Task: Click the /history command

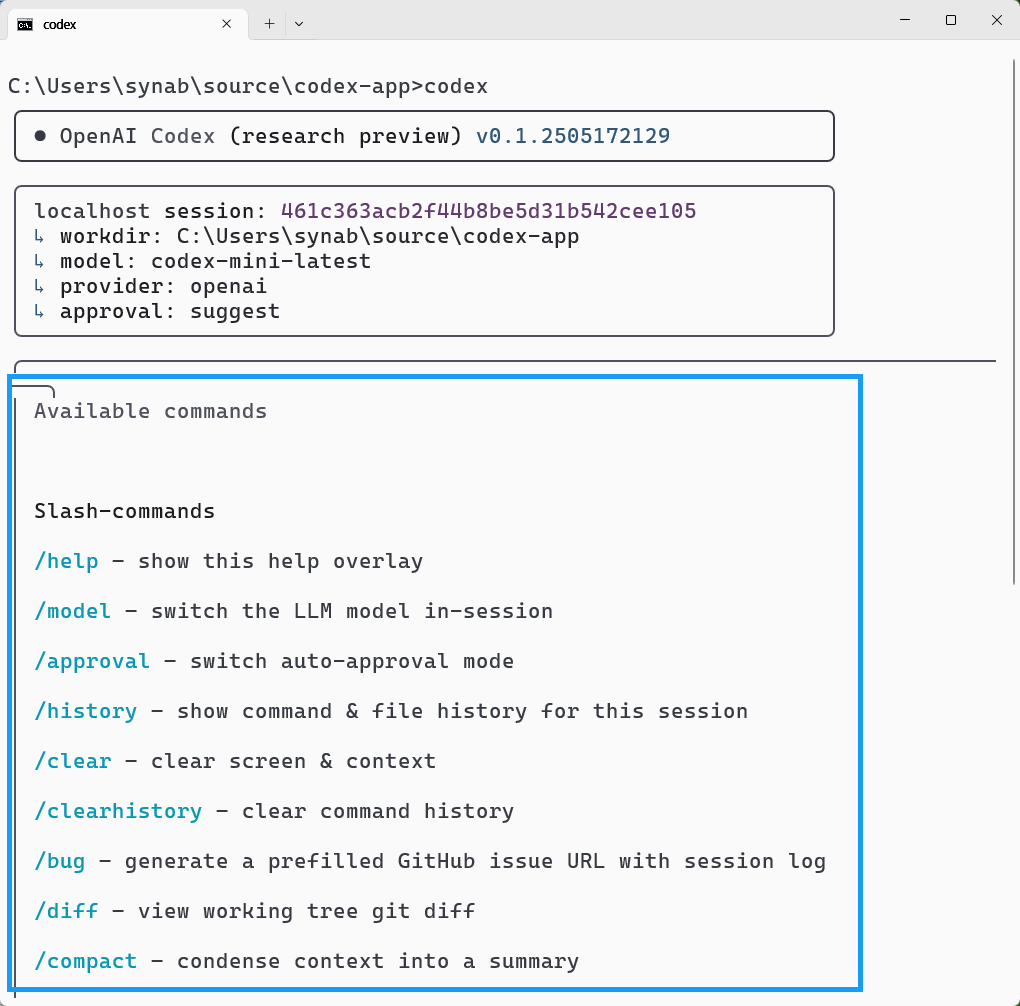Action: click(x=86, y=711)
